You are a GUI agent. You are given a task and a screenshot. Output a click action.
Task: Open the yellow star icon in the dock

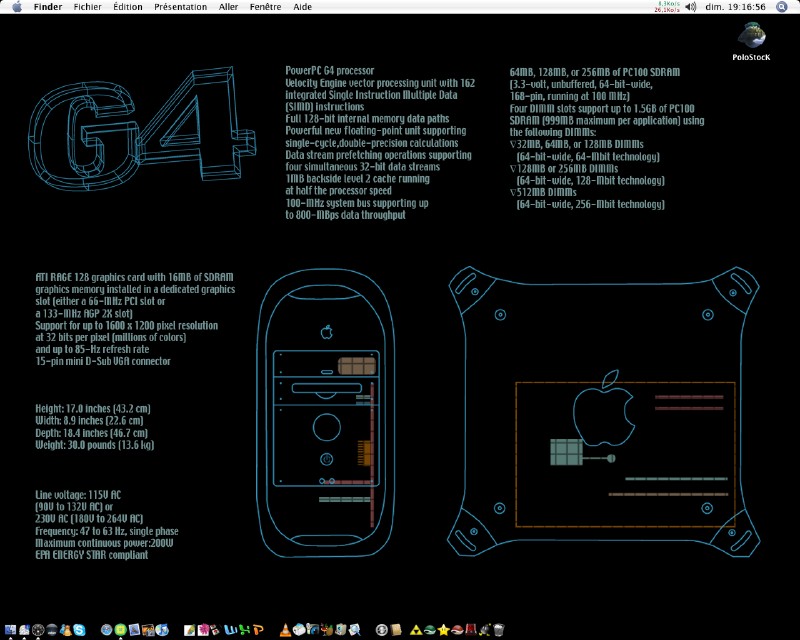coord(444,630)
